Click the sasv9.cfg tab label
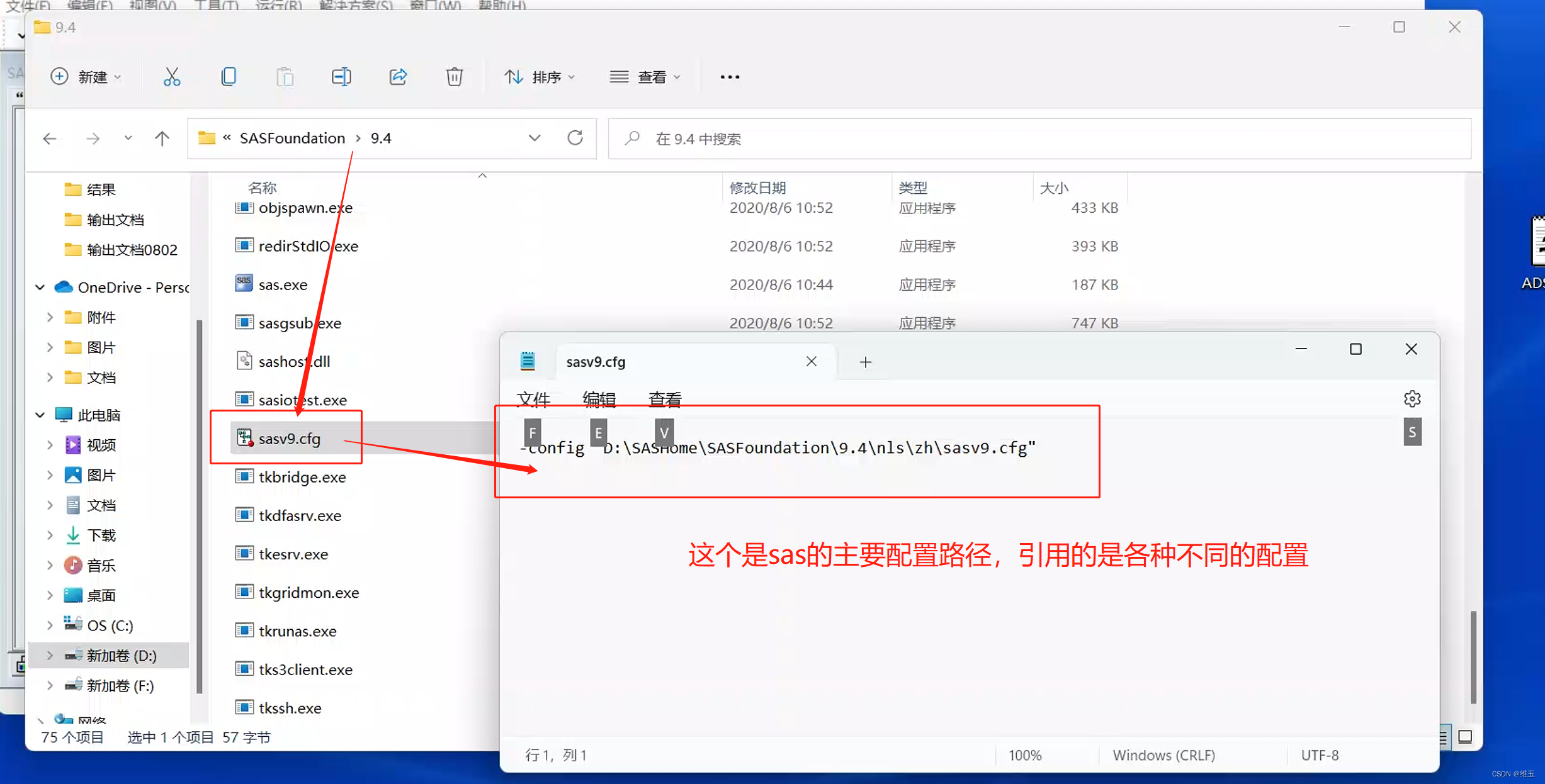This screenshot has height=784, width=1545. [596, 362]
